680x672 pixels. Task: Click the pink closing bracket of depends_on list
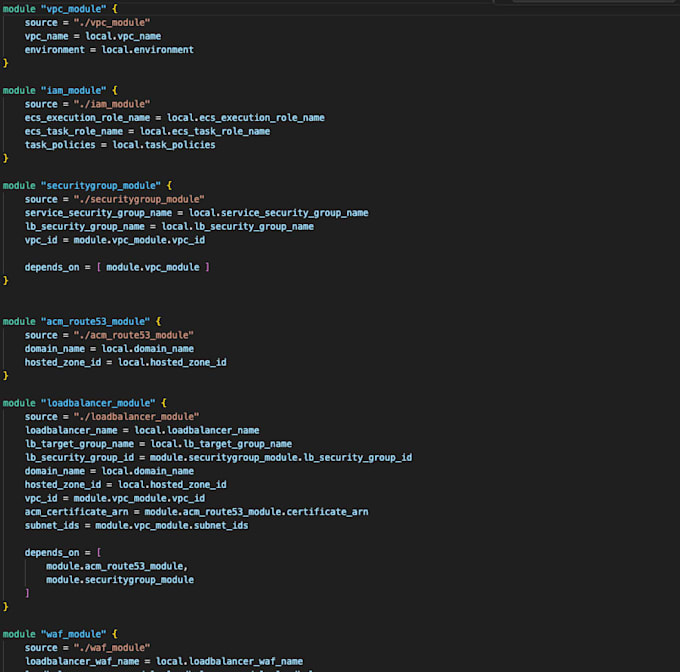tap(27, 593)
